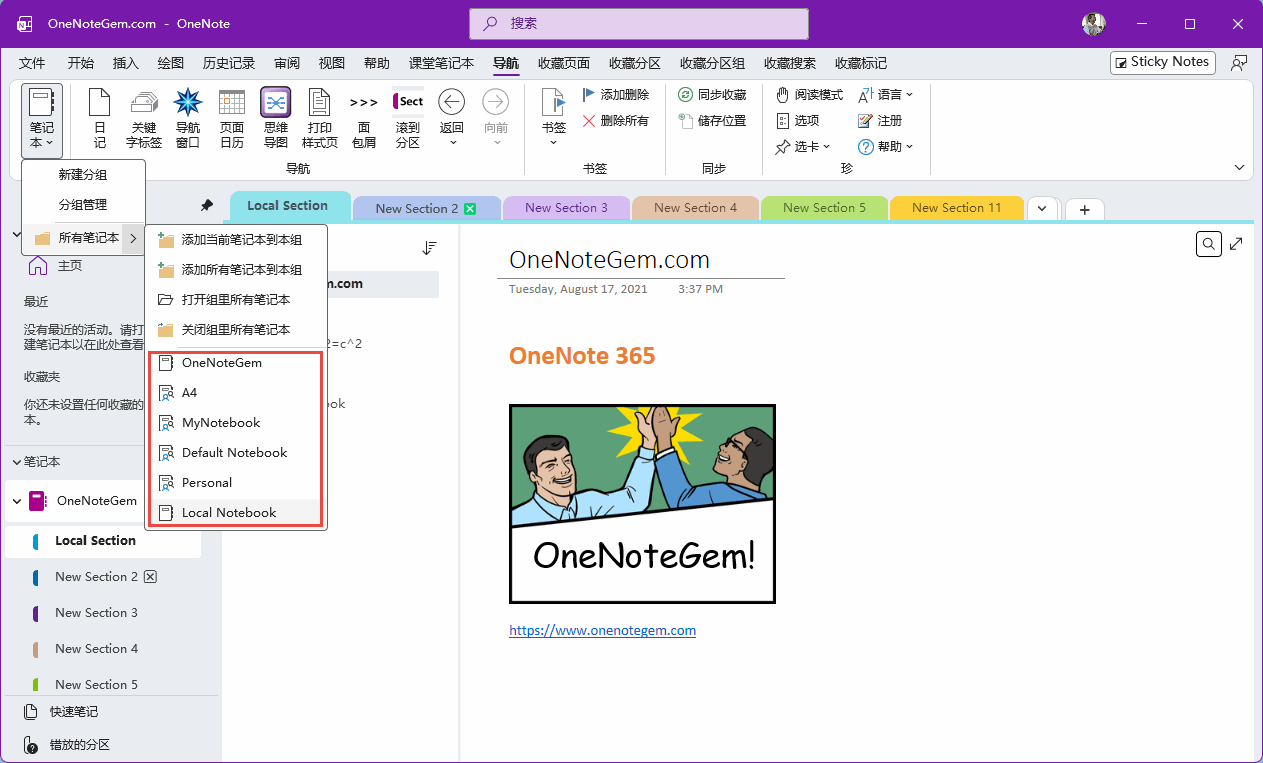The height and width of the screenshot is (763, 1263).
Task: Open the A4 notebook entry
Action: click(x=236, y=393)
